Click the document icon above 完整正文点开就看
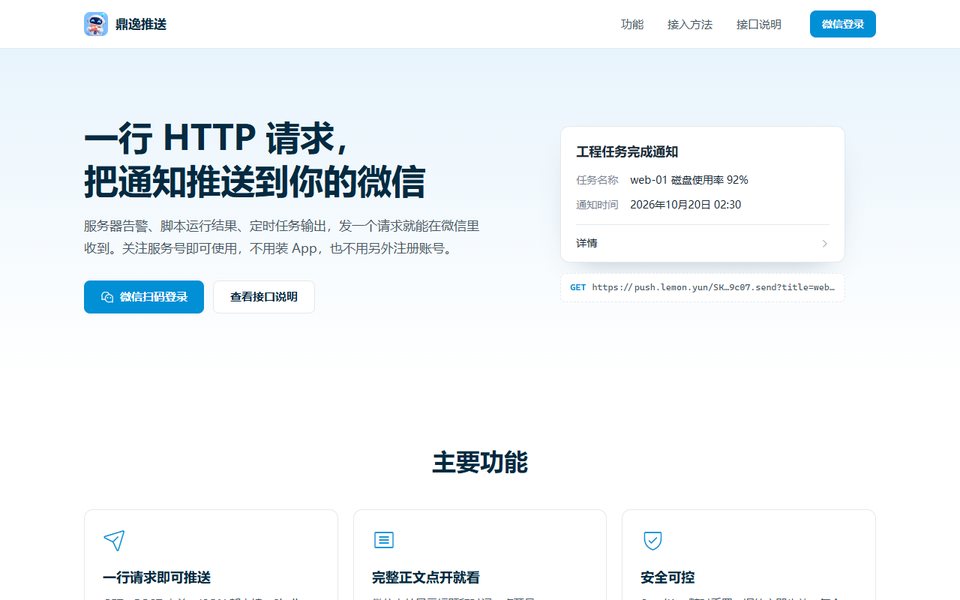The width and height of the screenshot is (960, 600). (x=384, y=540)
